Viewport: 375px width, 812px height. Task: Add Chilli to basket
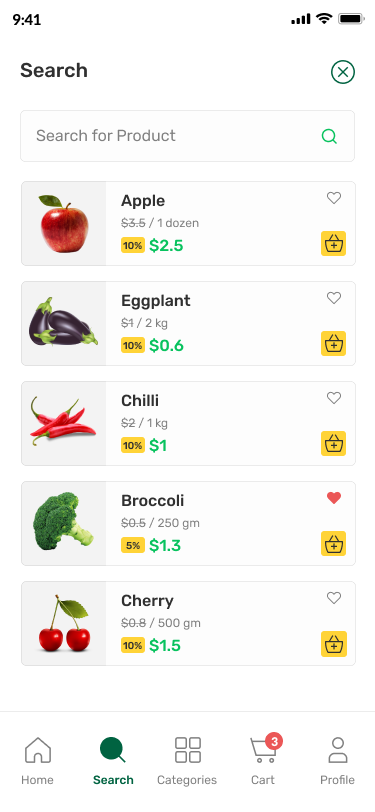click(334, 443)
